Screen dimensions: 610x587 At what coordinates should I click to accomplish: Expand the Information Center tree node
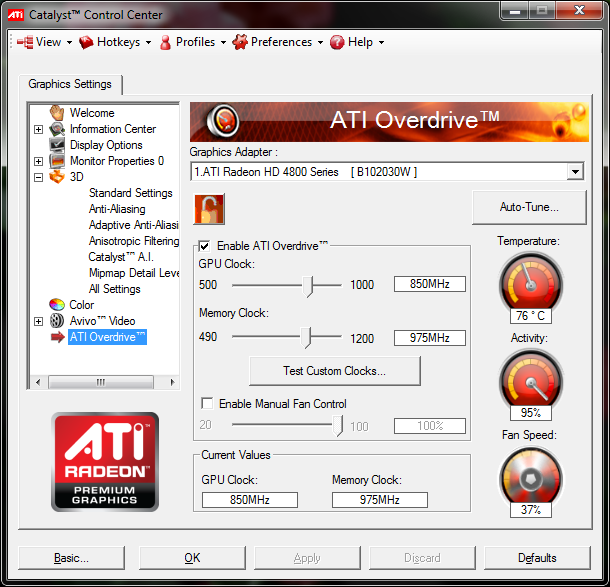[38, 129]
